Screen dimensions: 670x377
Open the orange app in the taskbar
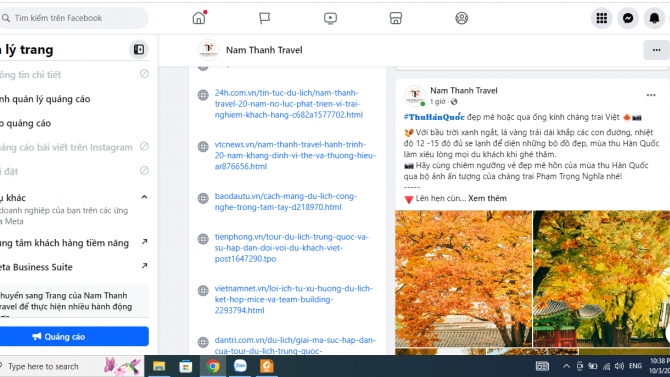coord(267,366)
